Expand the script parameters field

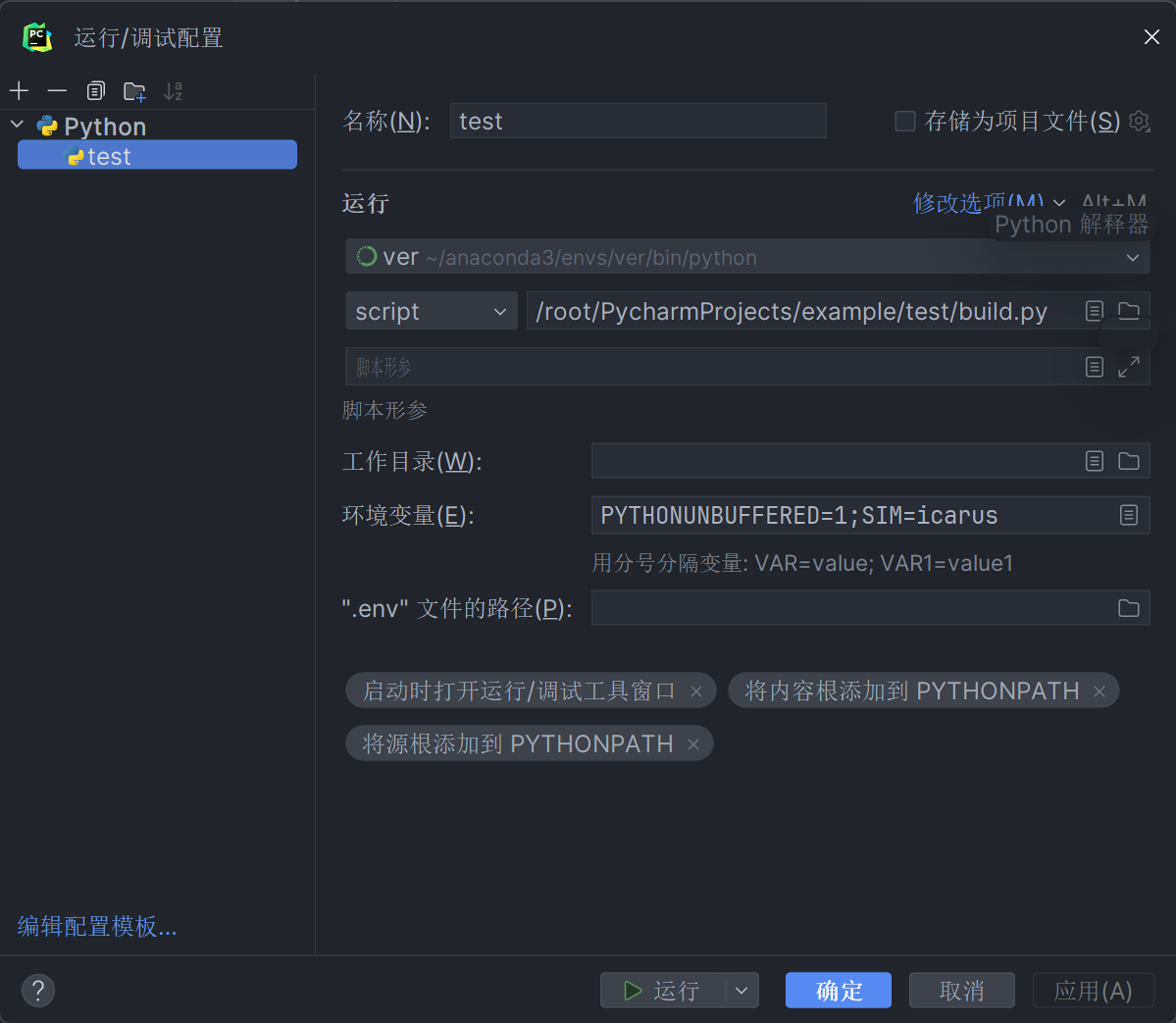click(1129, 366)
